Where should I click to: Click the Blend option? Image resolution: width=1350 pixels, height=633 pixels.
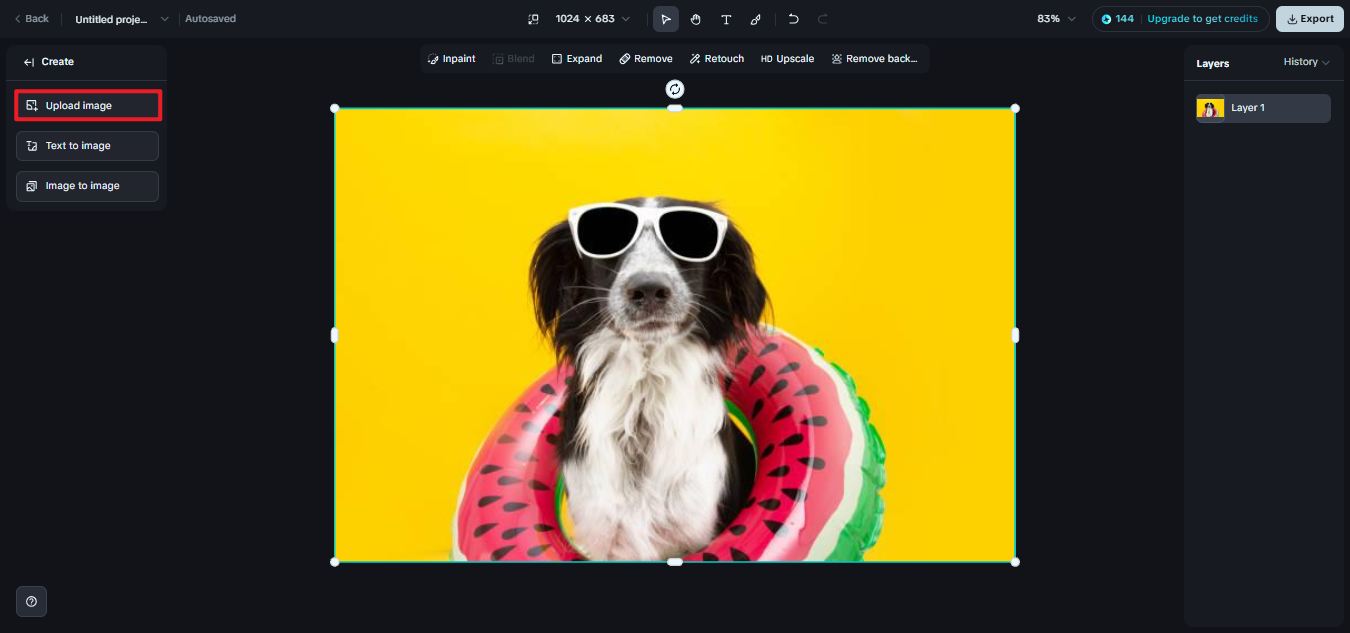[x=513, y=59]
